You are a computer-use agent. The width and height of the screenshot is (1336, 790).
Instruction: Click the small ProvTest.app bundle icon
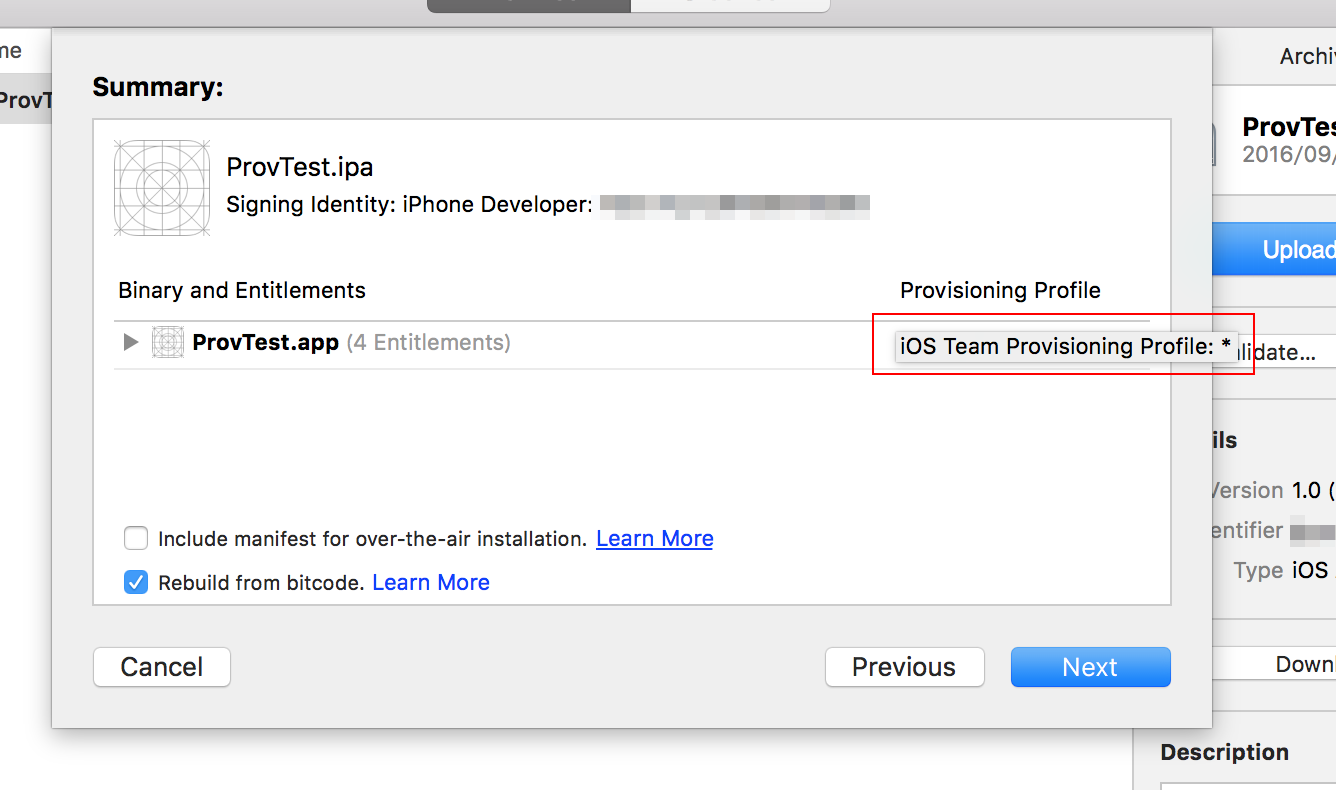pyautogui.click(x=168, y=342)
